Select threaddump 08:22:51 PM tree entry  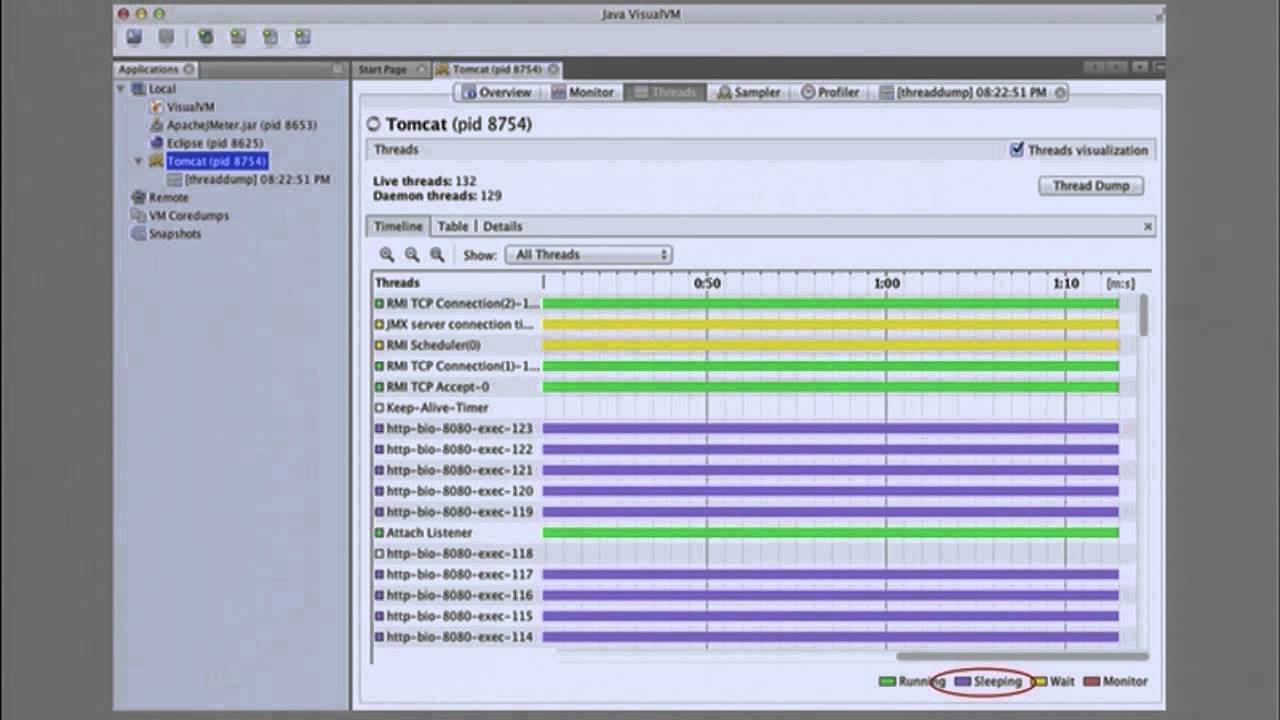coord(257,179)
